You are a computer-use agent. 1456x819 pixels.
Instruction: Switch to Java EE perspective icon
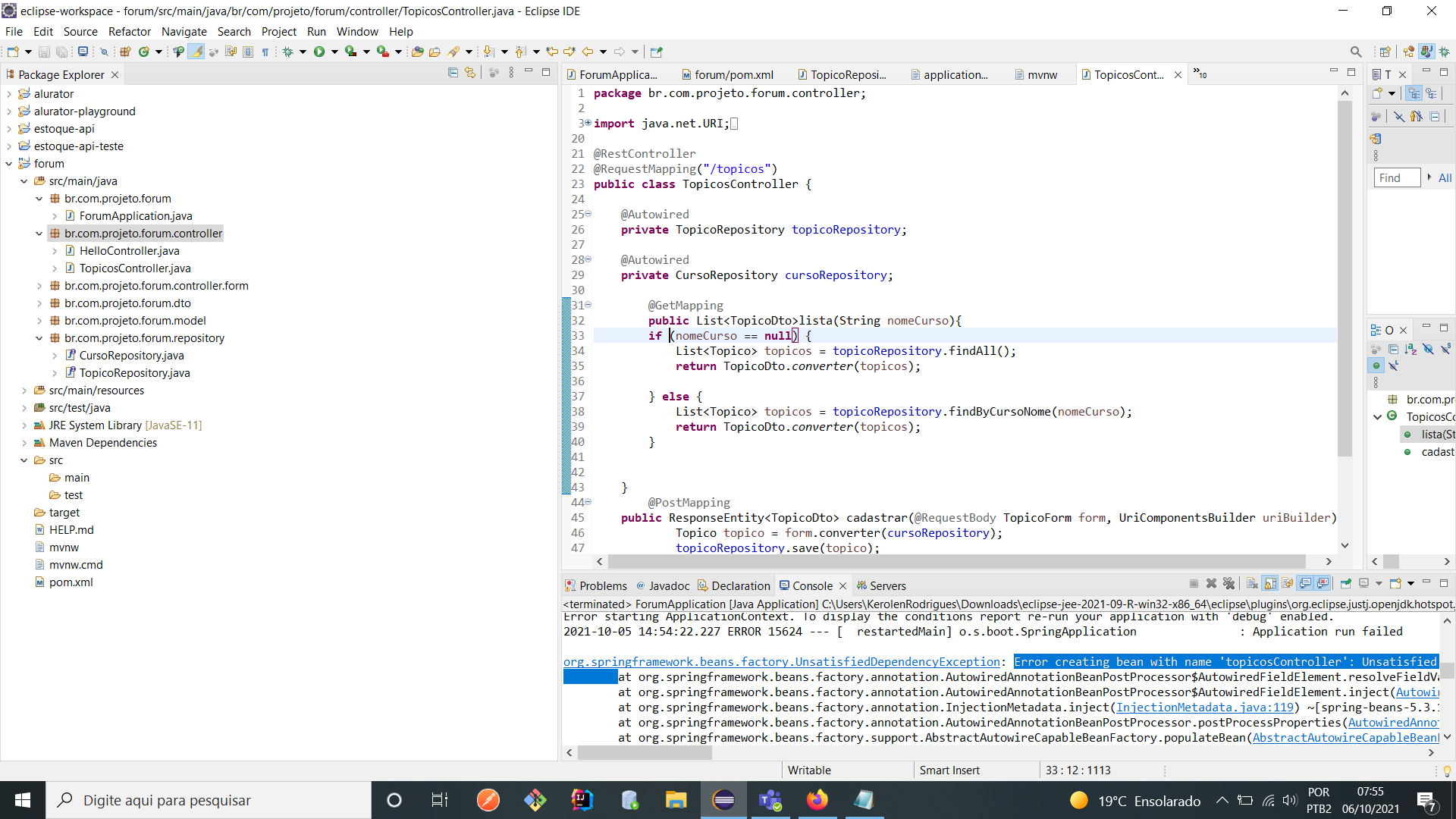[x=1409, y=52]
